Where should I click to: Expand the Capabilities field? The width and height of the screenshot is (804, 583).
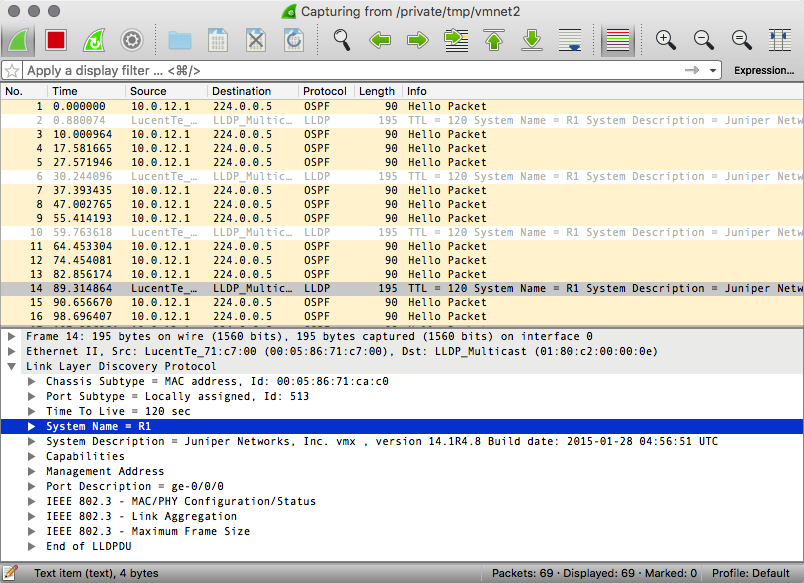(31, 456)
